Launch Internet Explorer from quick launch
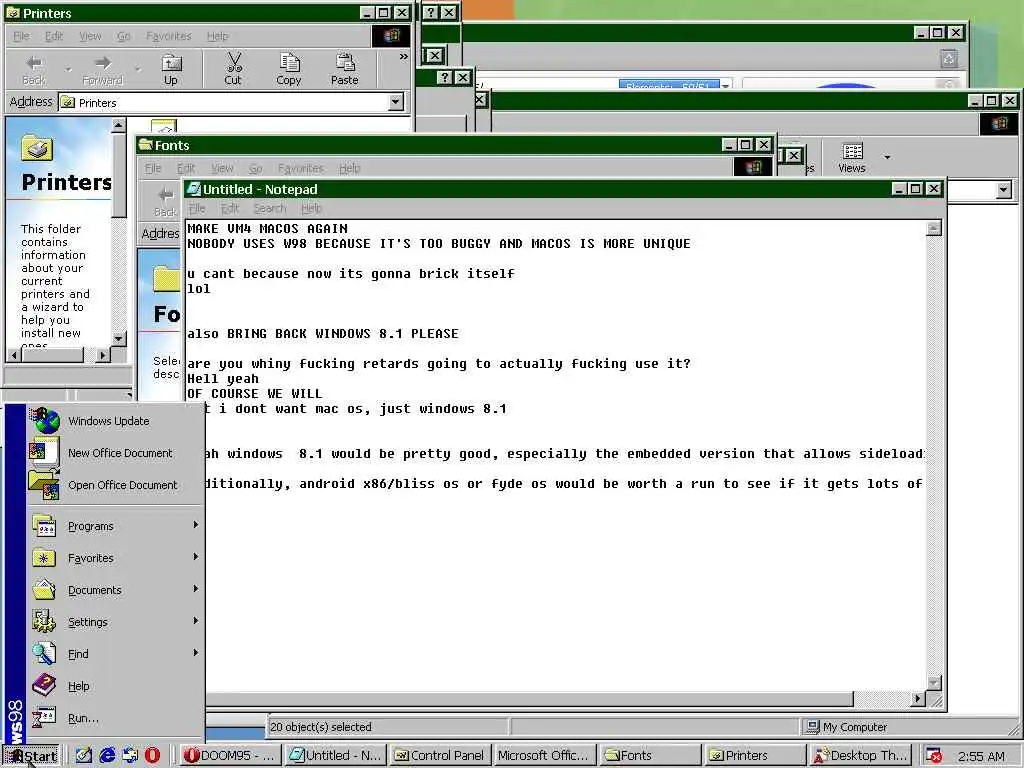Viewport: 1024px width, 768px height. (x=107, y=756)
